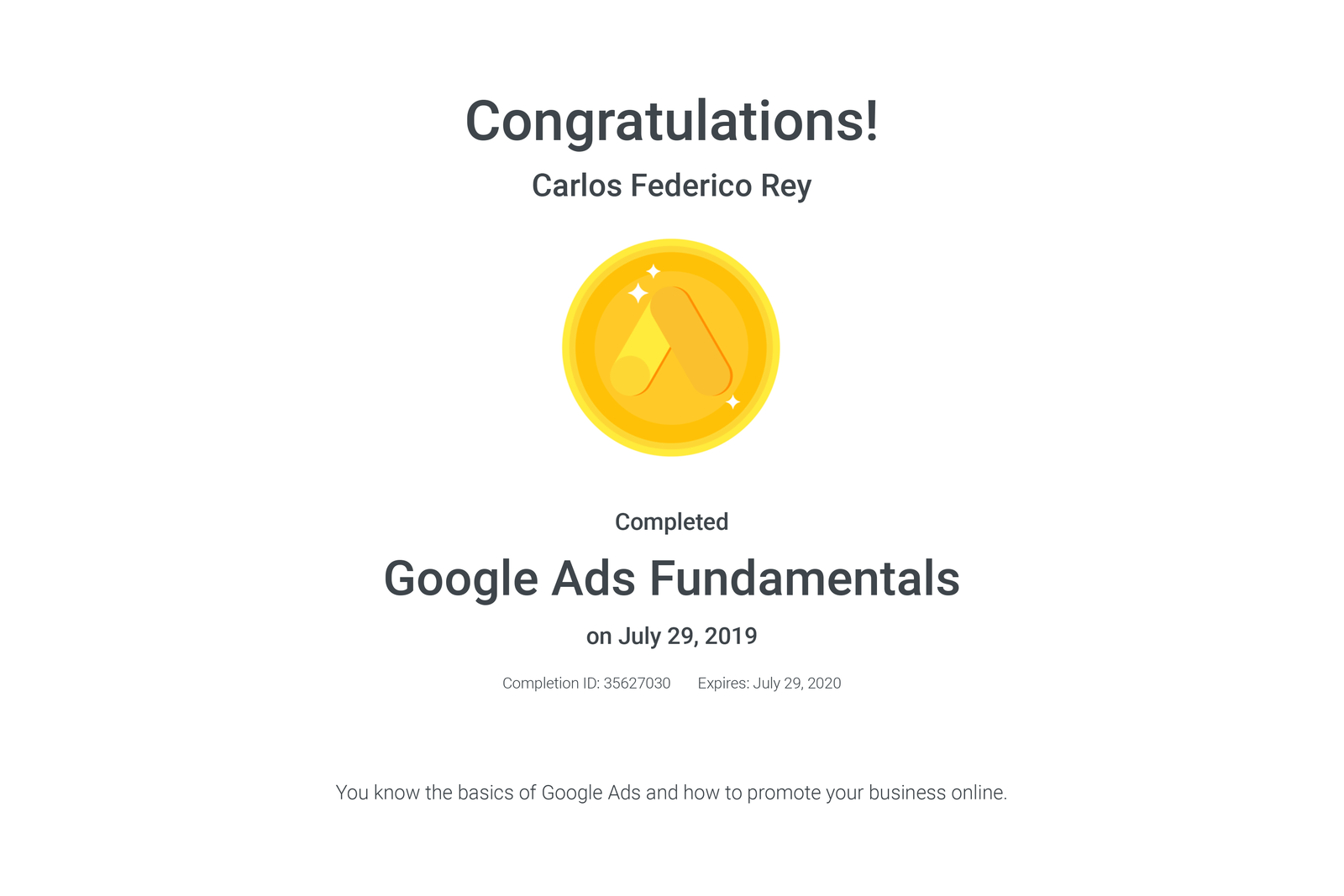This screenshot has height=896, width=1344.
Task: Click the sparkle at the badge's lower right
Action: [x=732, y=402]
